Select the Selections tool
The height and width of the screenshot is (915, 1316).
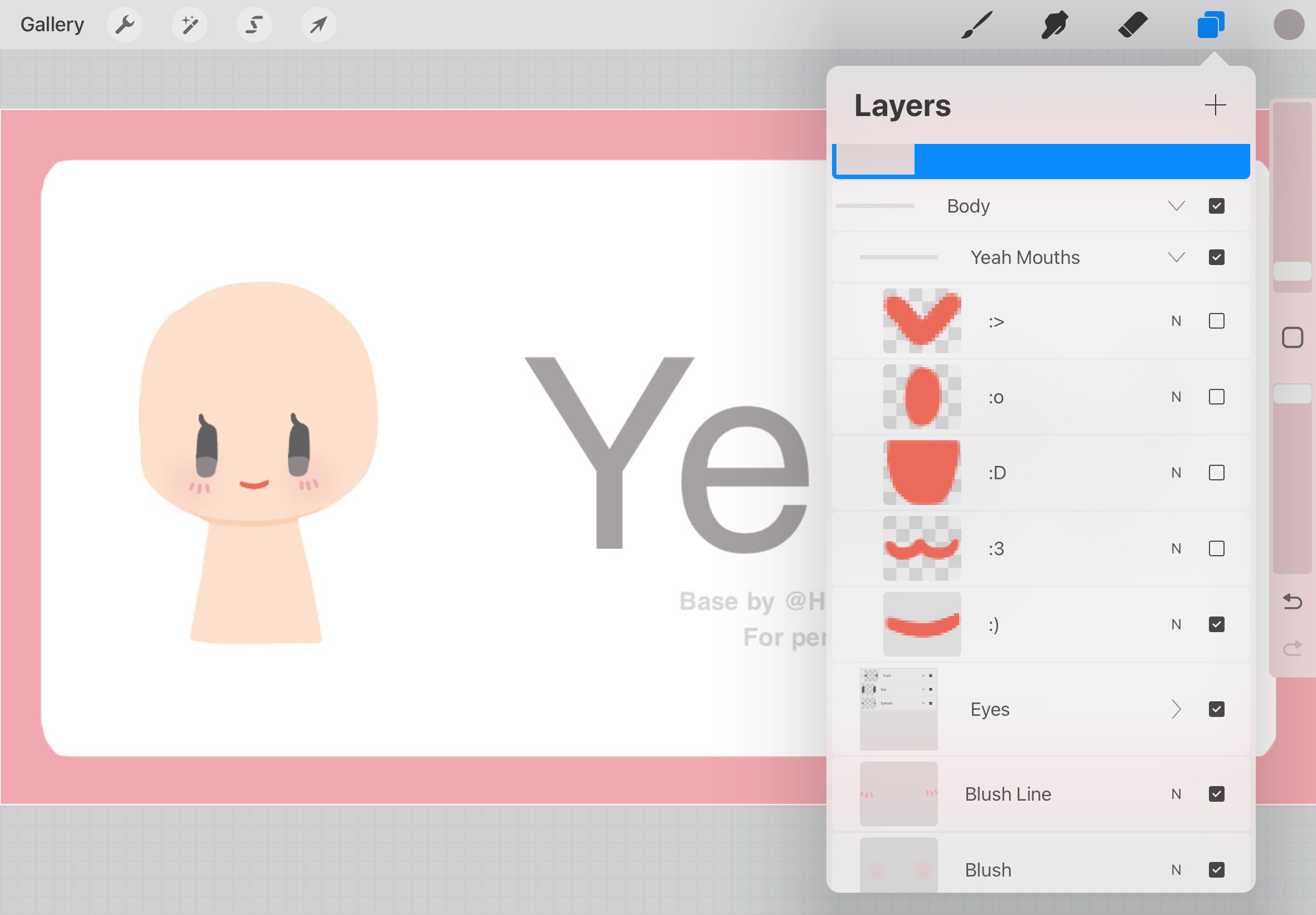point(254,24)
